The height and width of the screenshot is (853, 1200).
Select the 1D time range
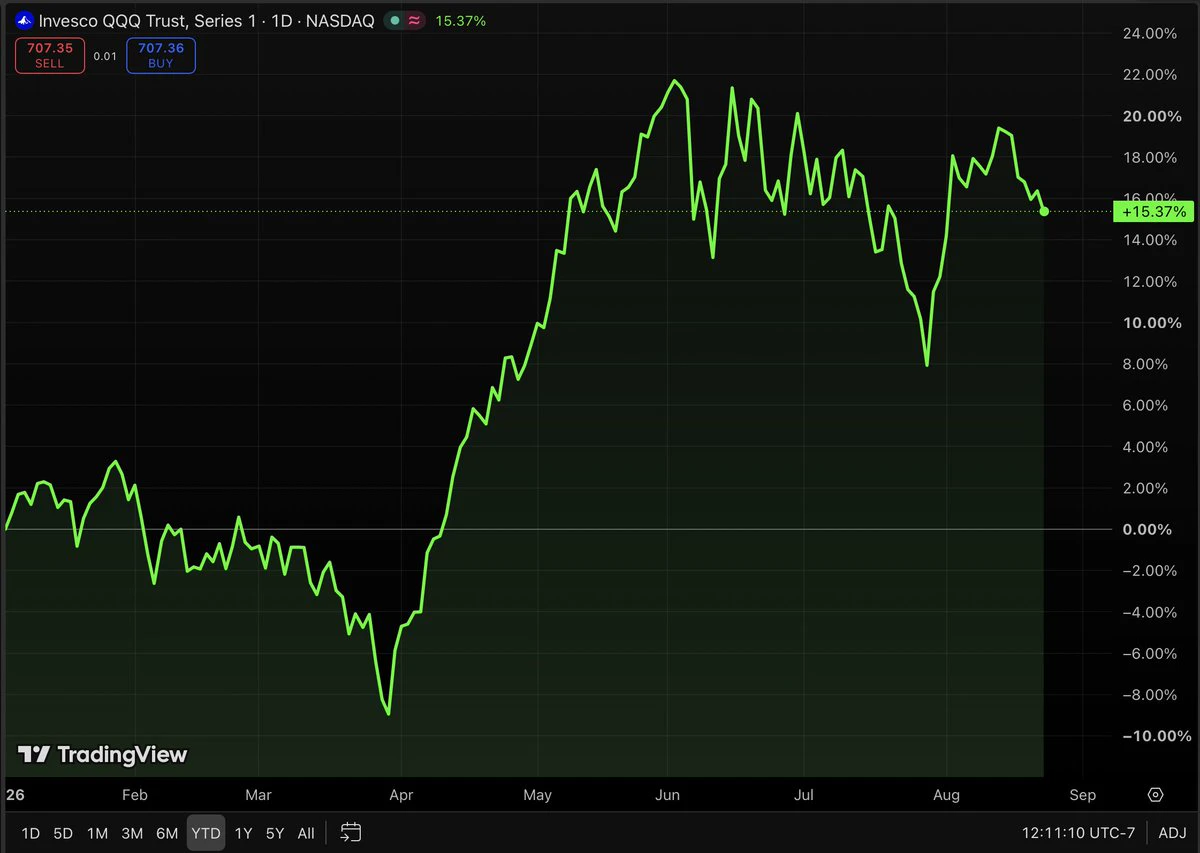[31, 833]
